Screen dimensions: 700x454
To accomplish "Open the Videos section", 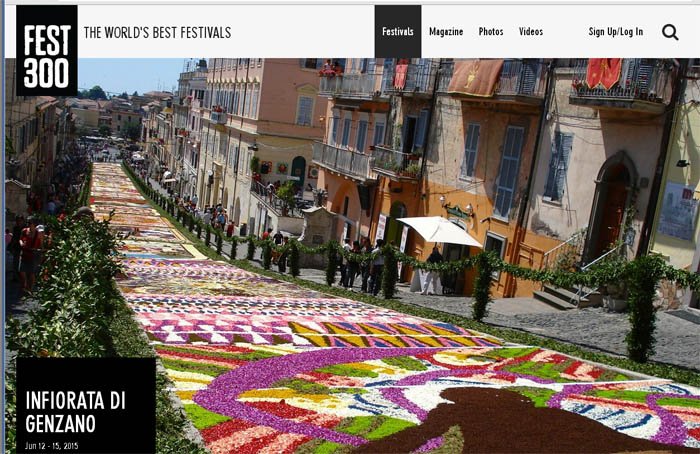I will pos(531,32).
